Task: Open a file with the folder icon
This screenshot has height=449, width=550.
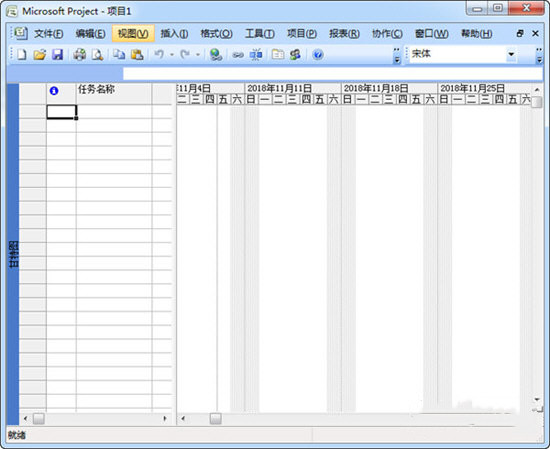Action: 40,54
